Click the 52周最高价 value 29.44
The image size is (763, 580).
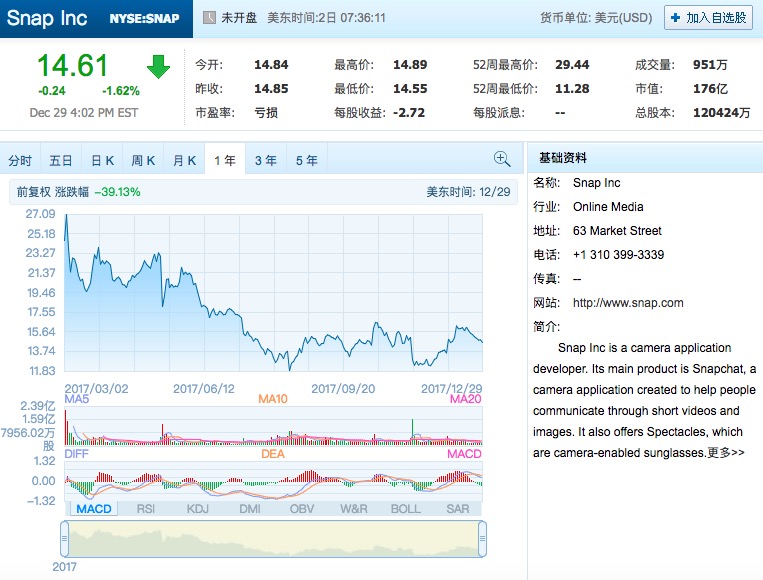(572, 65)
